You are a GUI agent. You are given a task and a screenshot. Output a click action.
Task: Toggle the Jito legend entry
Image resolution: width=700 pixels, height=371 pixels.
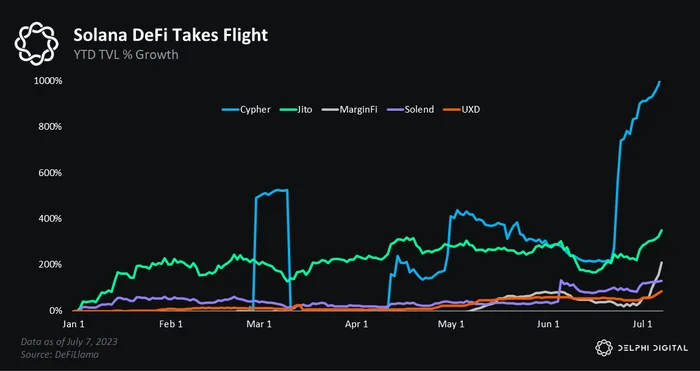pos(296,109)
